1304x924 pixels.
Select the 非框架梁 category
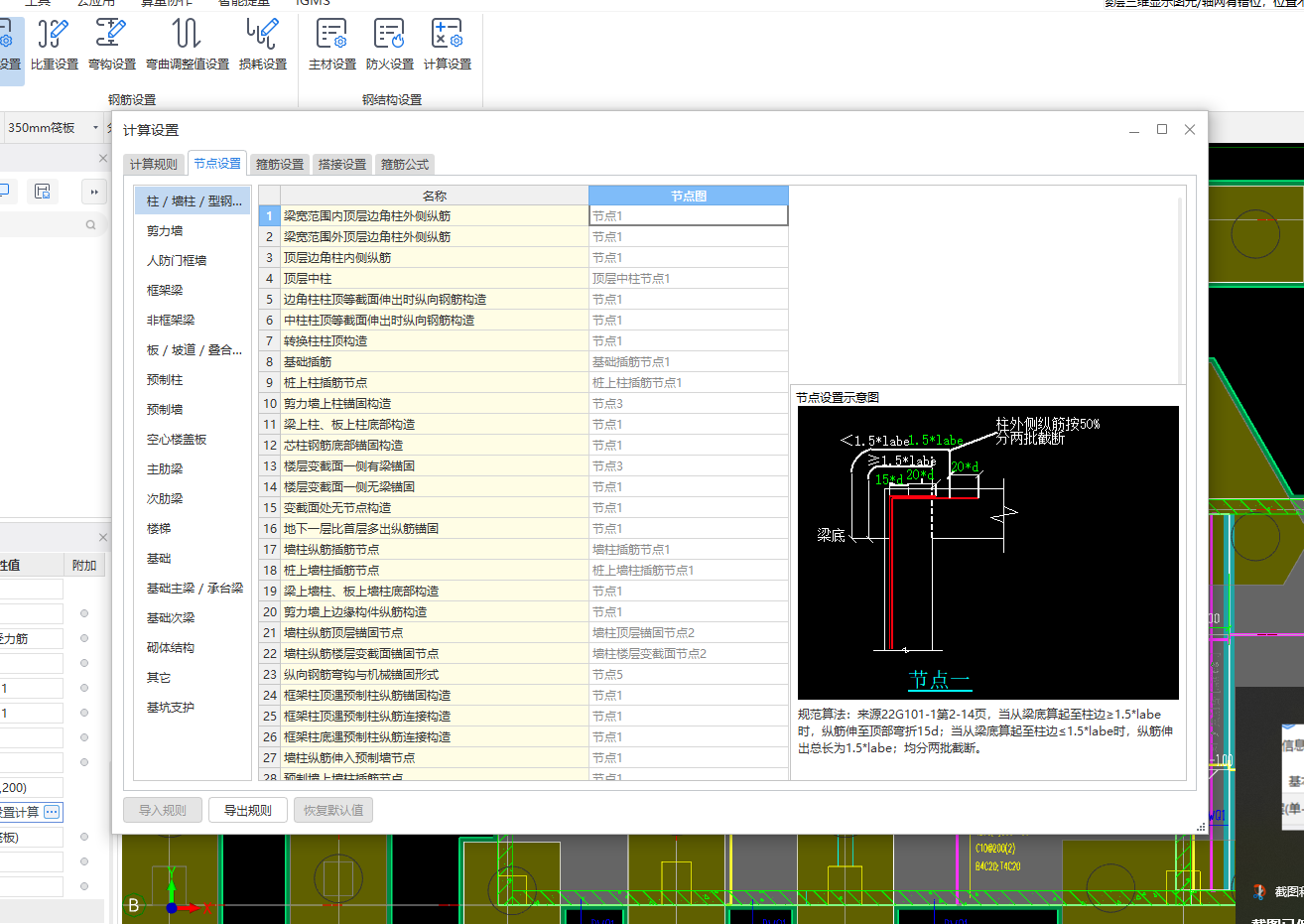click(x=193, y=320)
